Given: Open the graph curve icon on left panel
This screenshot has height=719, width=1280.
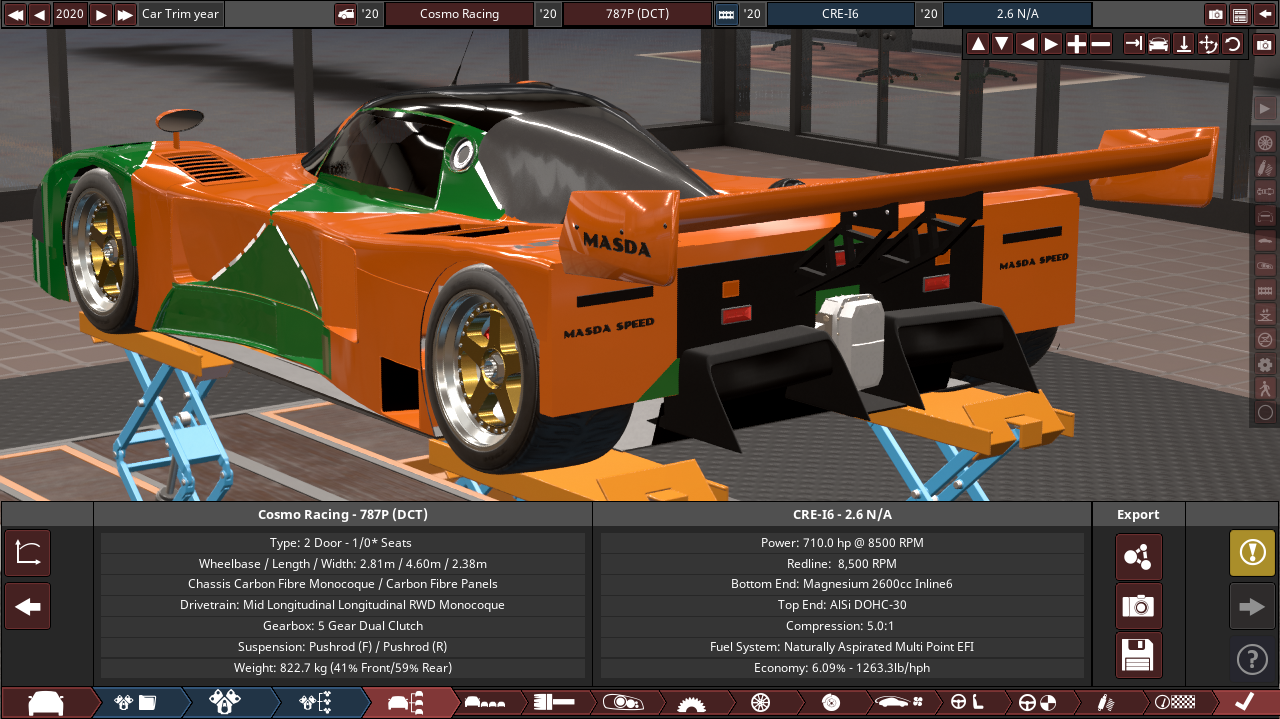Looking at the screenshot, I should [x=28, y=553].
